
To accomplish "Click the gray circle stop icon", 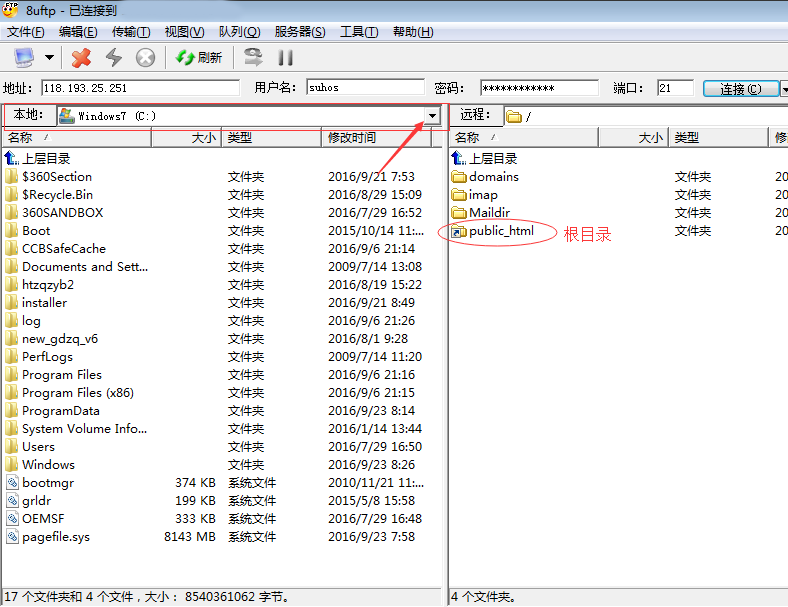I will [x=145, y=58].
